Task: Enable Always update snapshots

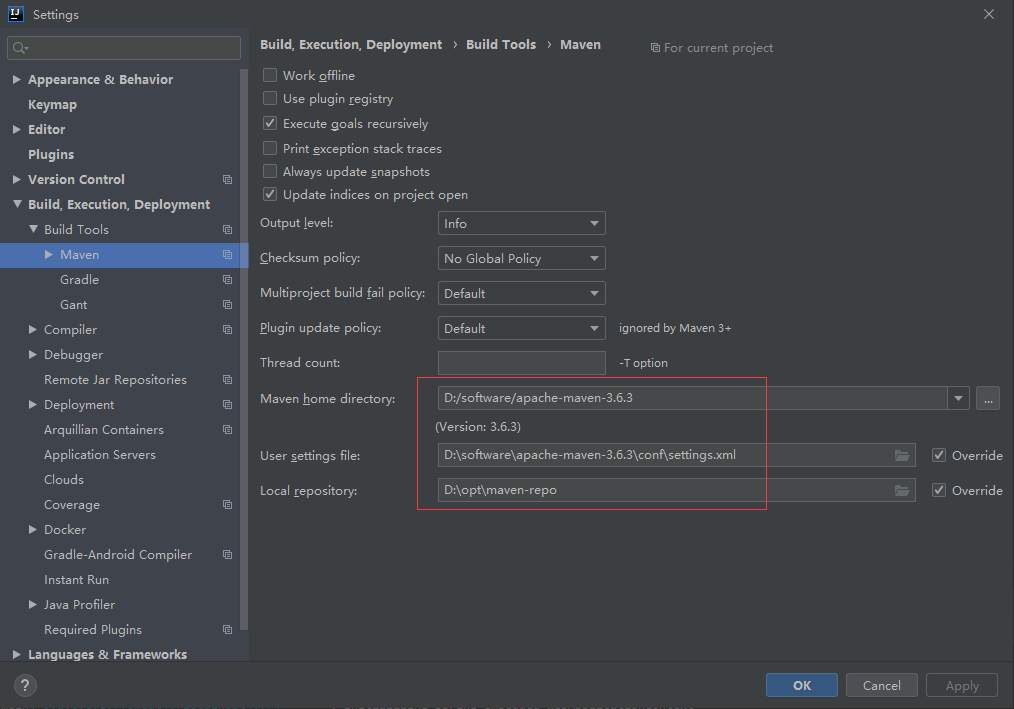Action: pyautogui.click(x=270, y=171)
